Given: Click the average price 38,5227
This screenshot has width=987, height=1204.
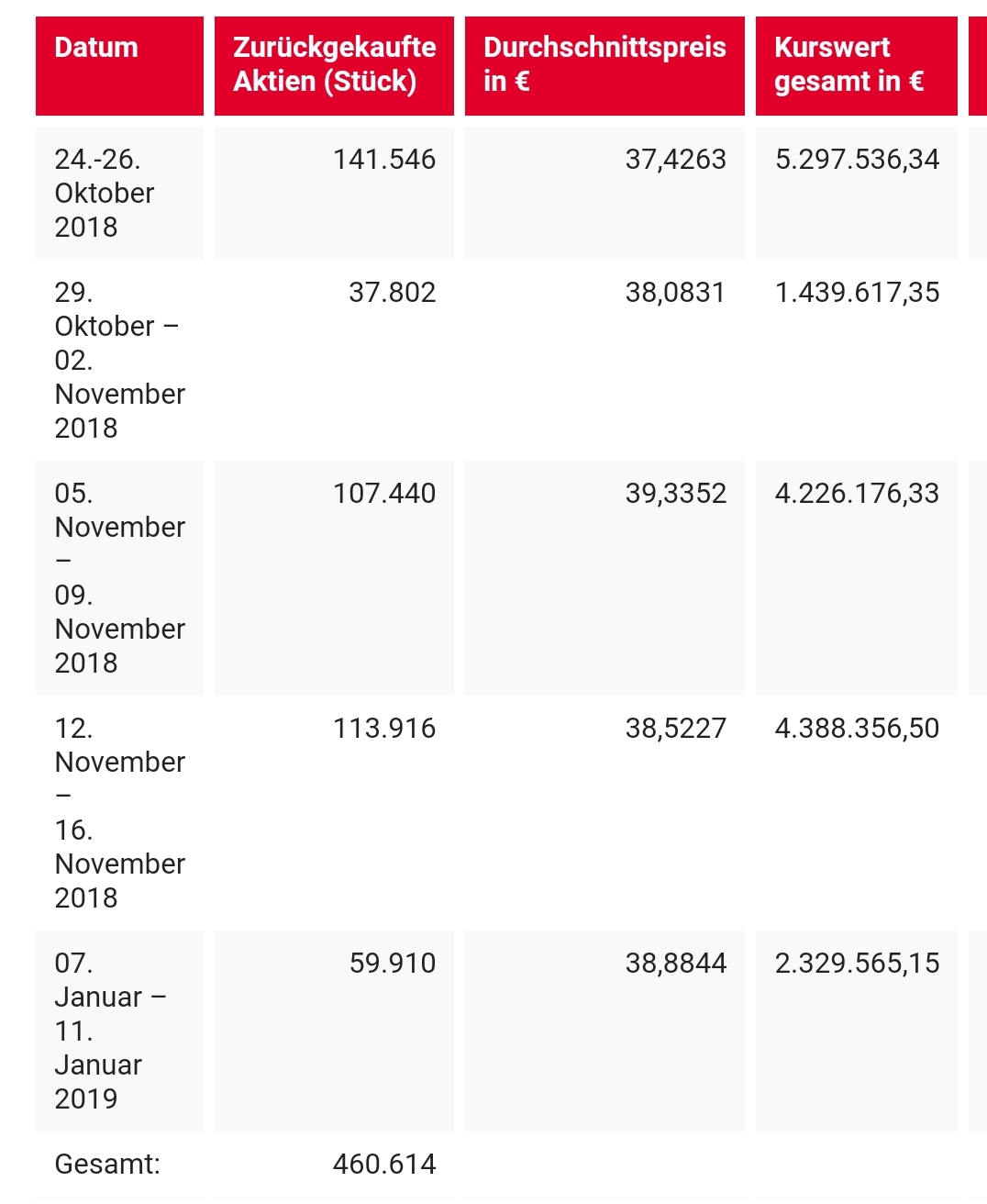Looking at the screenshot, I should 675,729.
